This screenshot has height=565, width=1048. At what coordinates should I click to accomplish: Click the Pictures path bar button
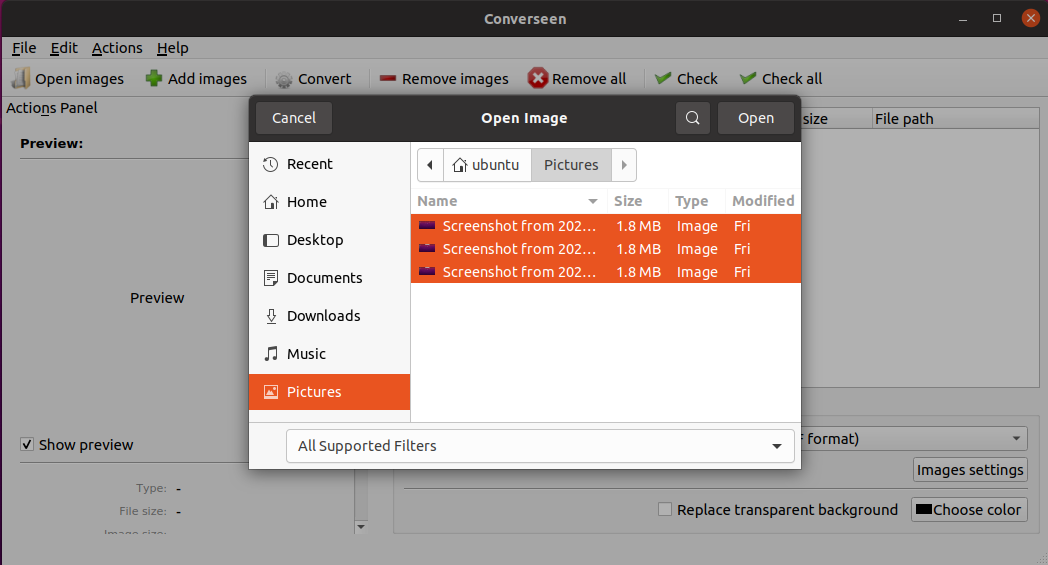click(571, 165)
